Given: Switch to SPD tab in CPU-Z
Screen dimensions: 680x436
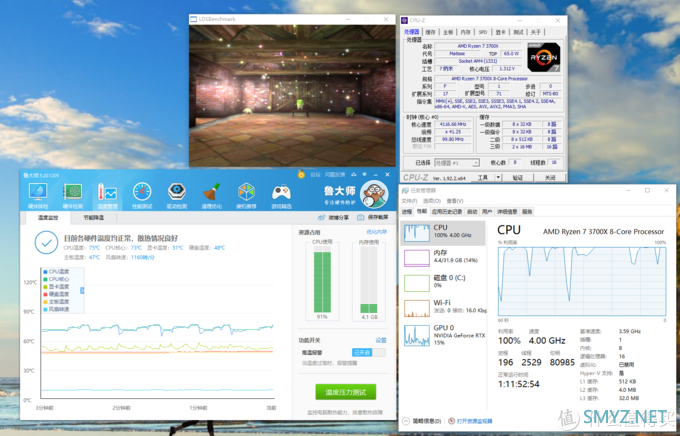Looking at the screenshot, I should tap(483, 32).
